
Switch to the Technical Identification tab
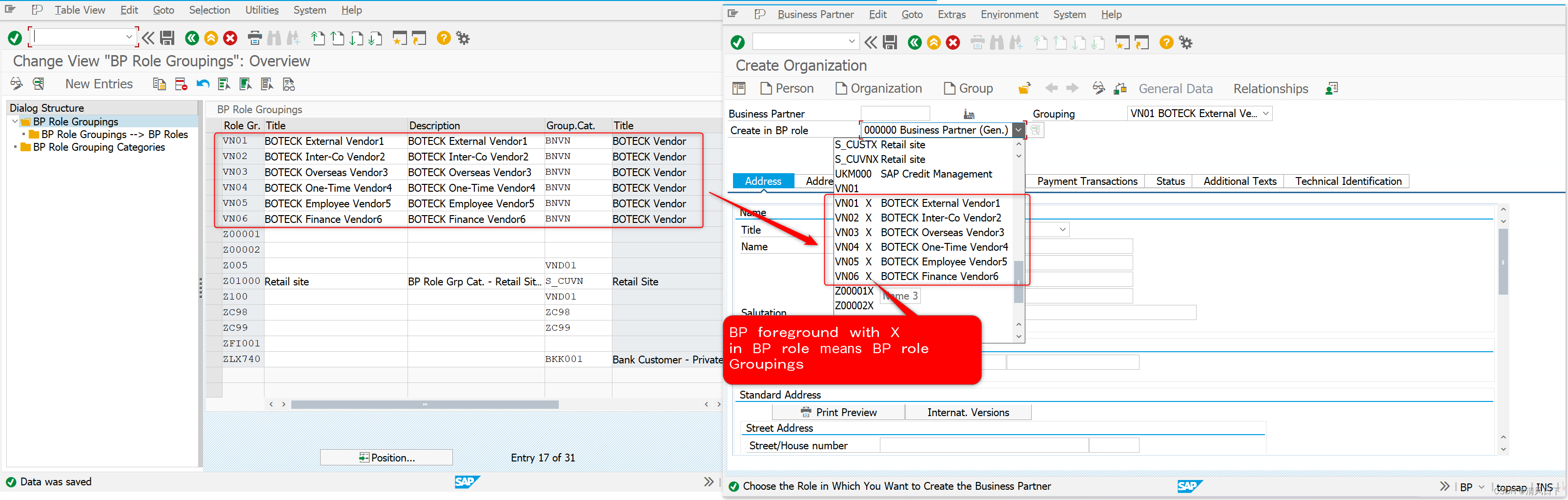(x=1347, y=181)
